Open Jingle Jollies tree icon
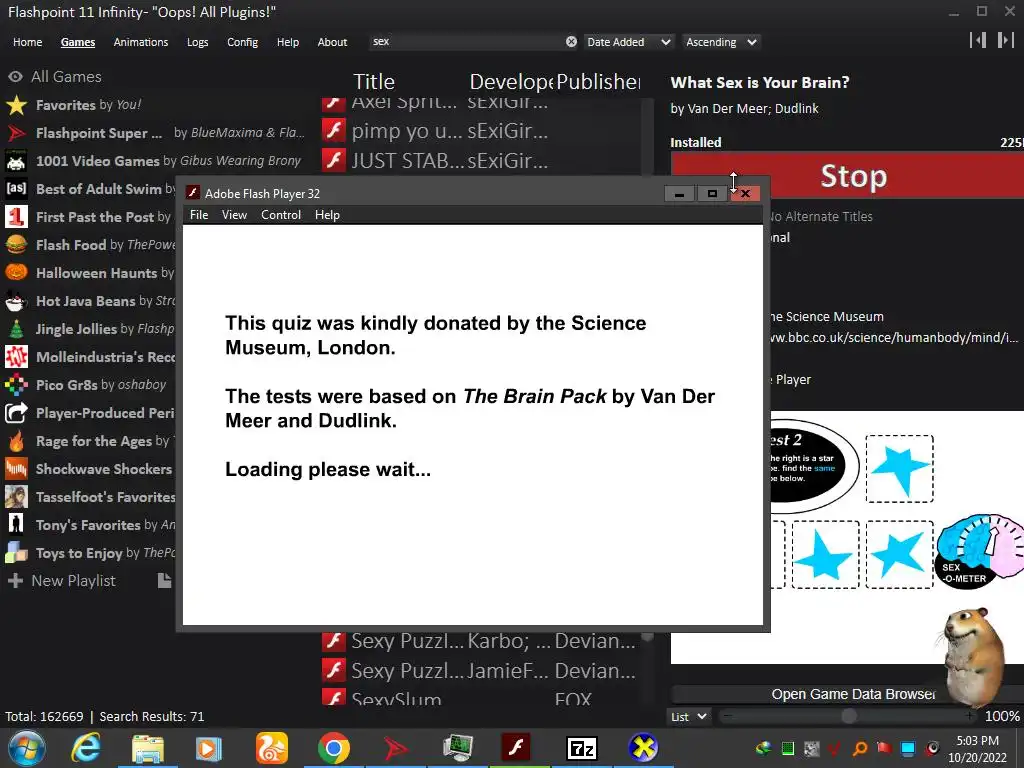Image resolution: width=1024 pixels, height=768 pixels. point(16,329)
